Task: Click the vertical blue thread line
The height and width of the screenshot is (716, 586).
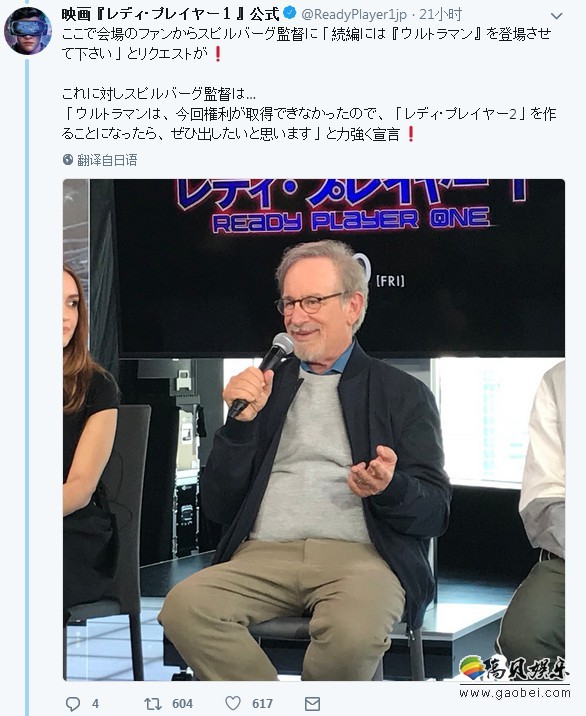Action: (27, 384)
